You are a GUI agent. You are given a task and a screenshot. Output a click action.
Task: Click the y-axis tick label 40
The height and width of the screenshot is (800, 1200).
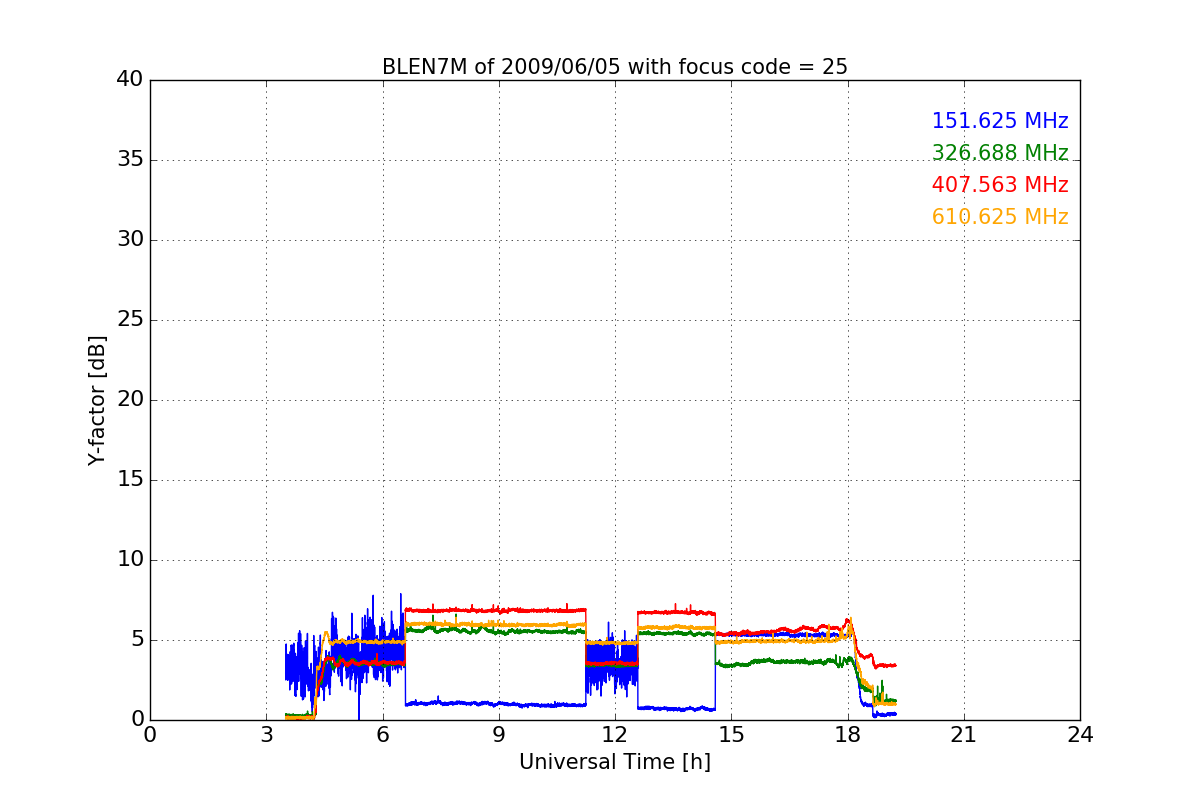point(130,80)
